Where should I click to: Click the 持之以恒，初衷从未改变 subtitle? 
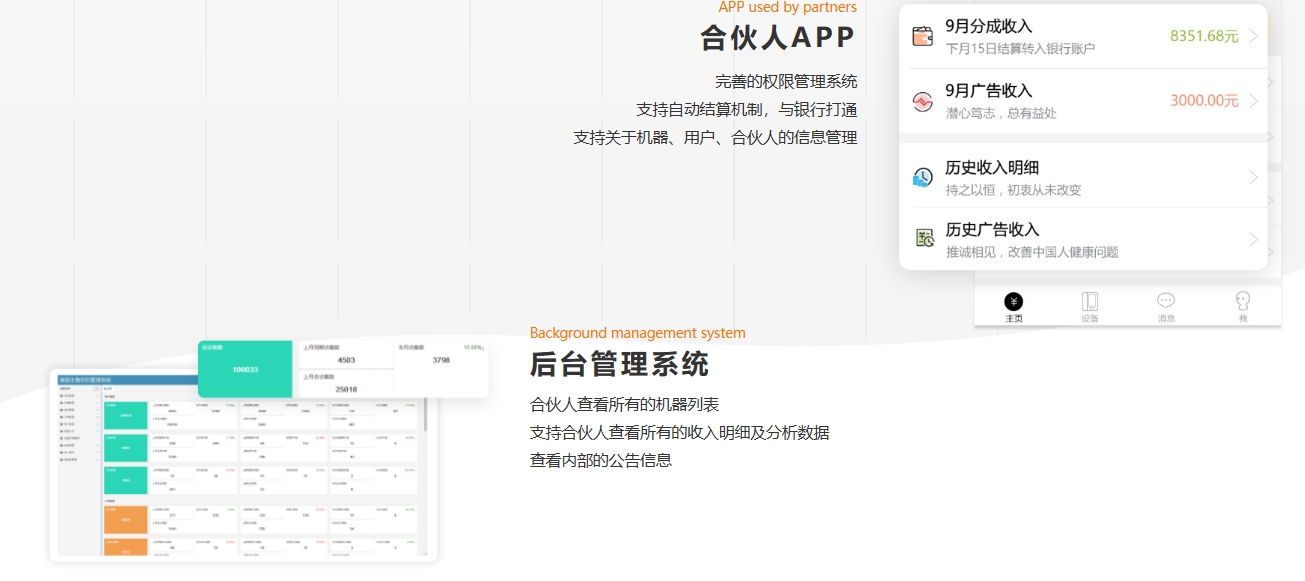(x=1013, y=190)
